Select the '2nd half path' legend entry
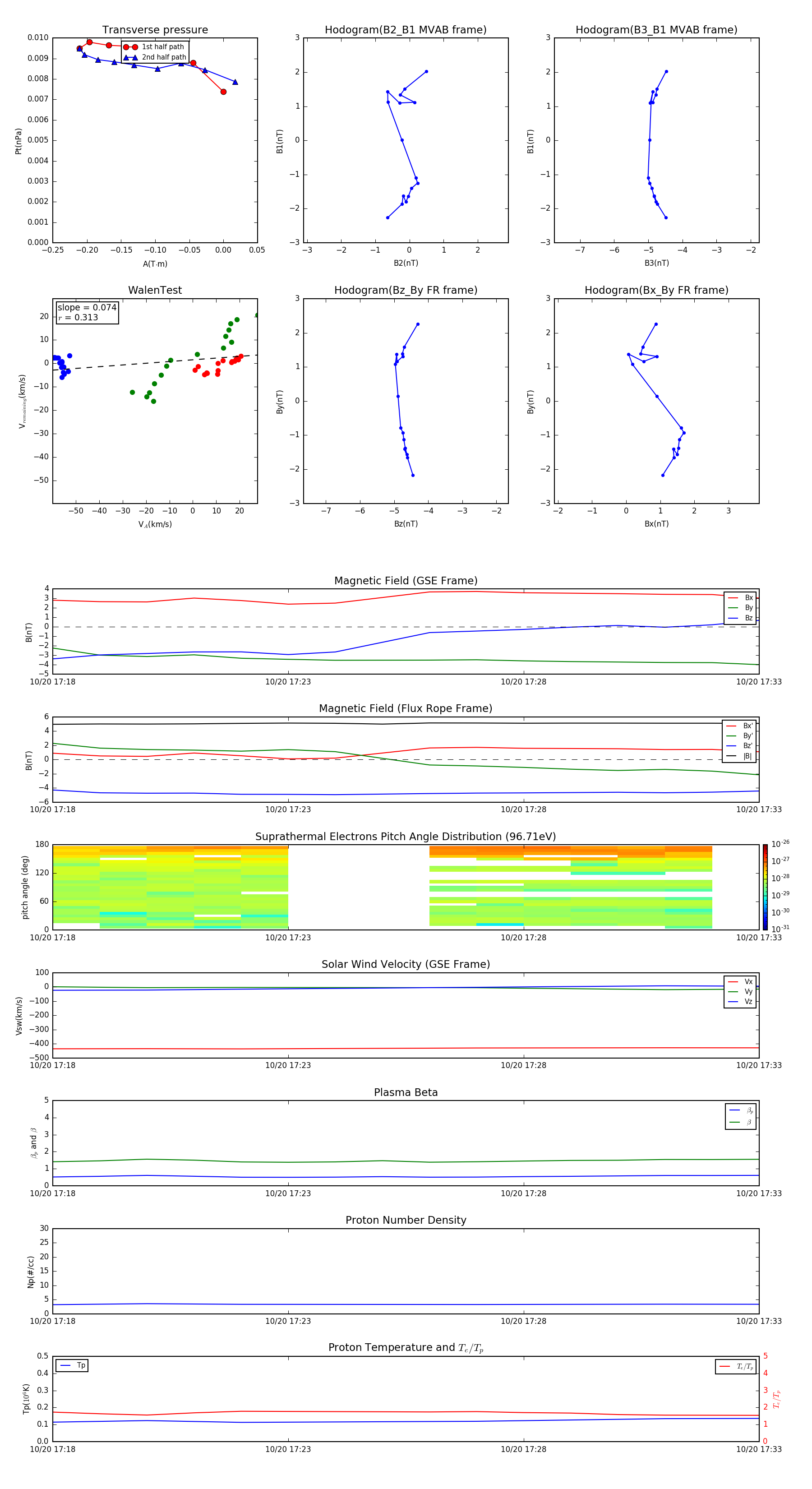Image resolution: width=812 pixels, height=1489 pixels. pyautogui.click(x=156, y=57)
